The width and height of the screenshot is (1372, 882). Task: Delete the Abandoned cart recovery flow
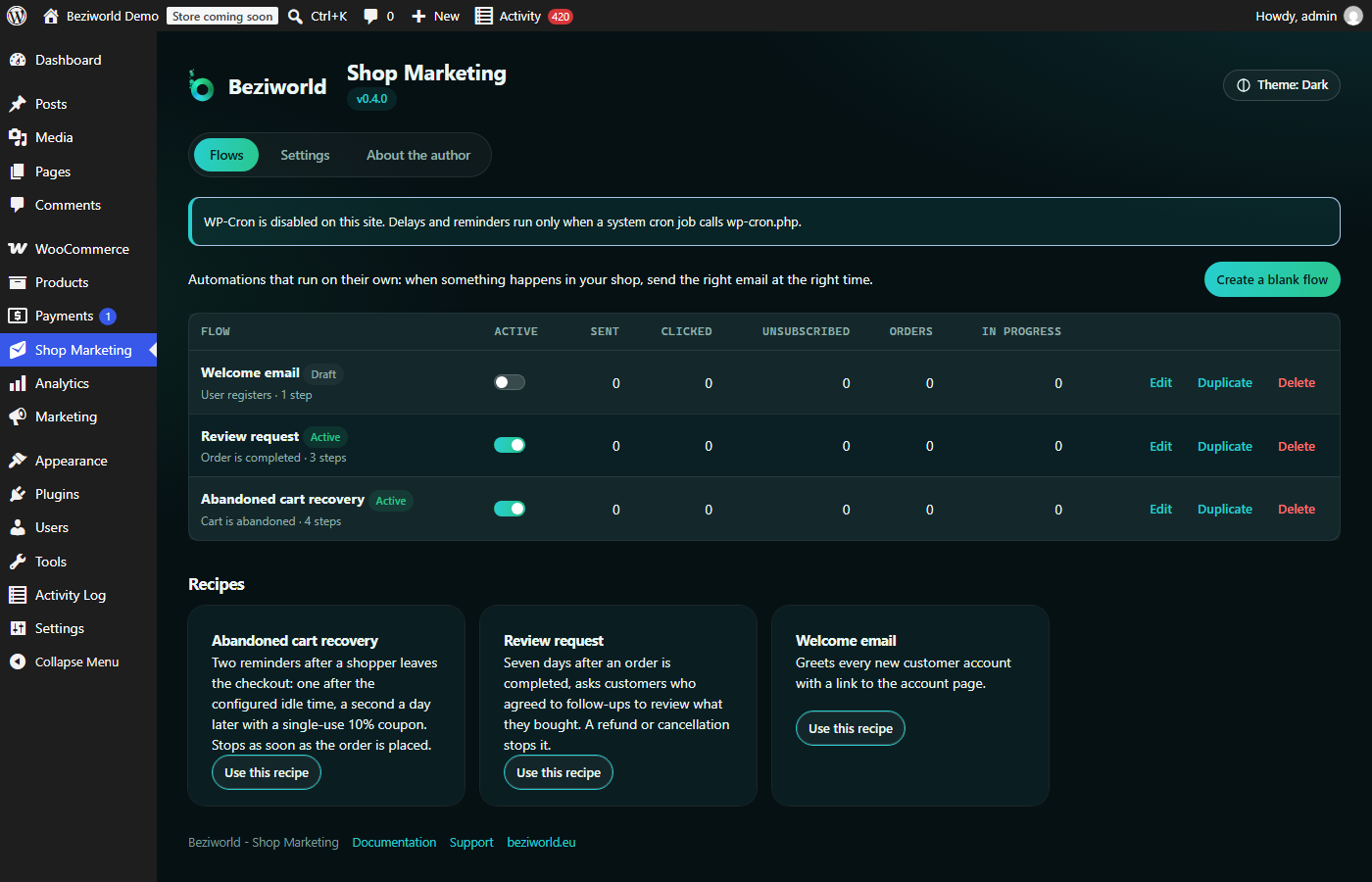[x=1297, y=509]
